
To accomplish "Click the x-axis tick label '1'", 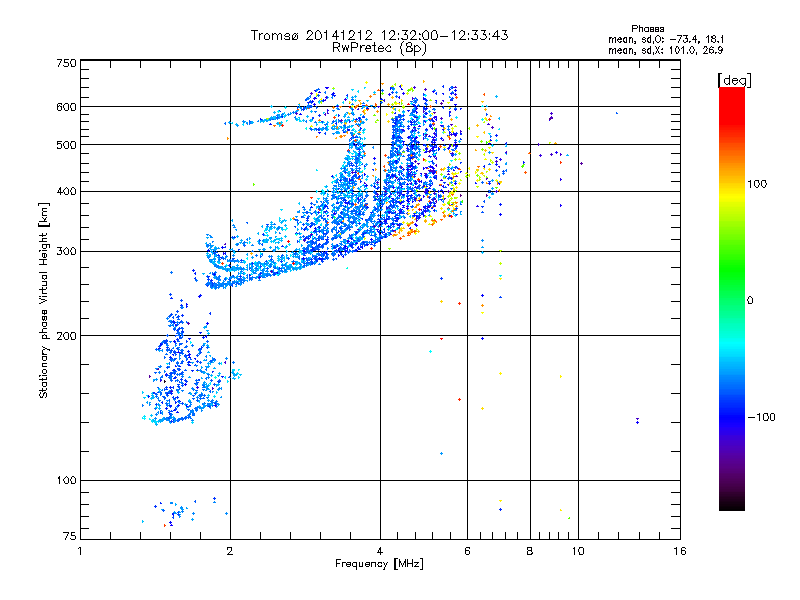I will 80,551.
